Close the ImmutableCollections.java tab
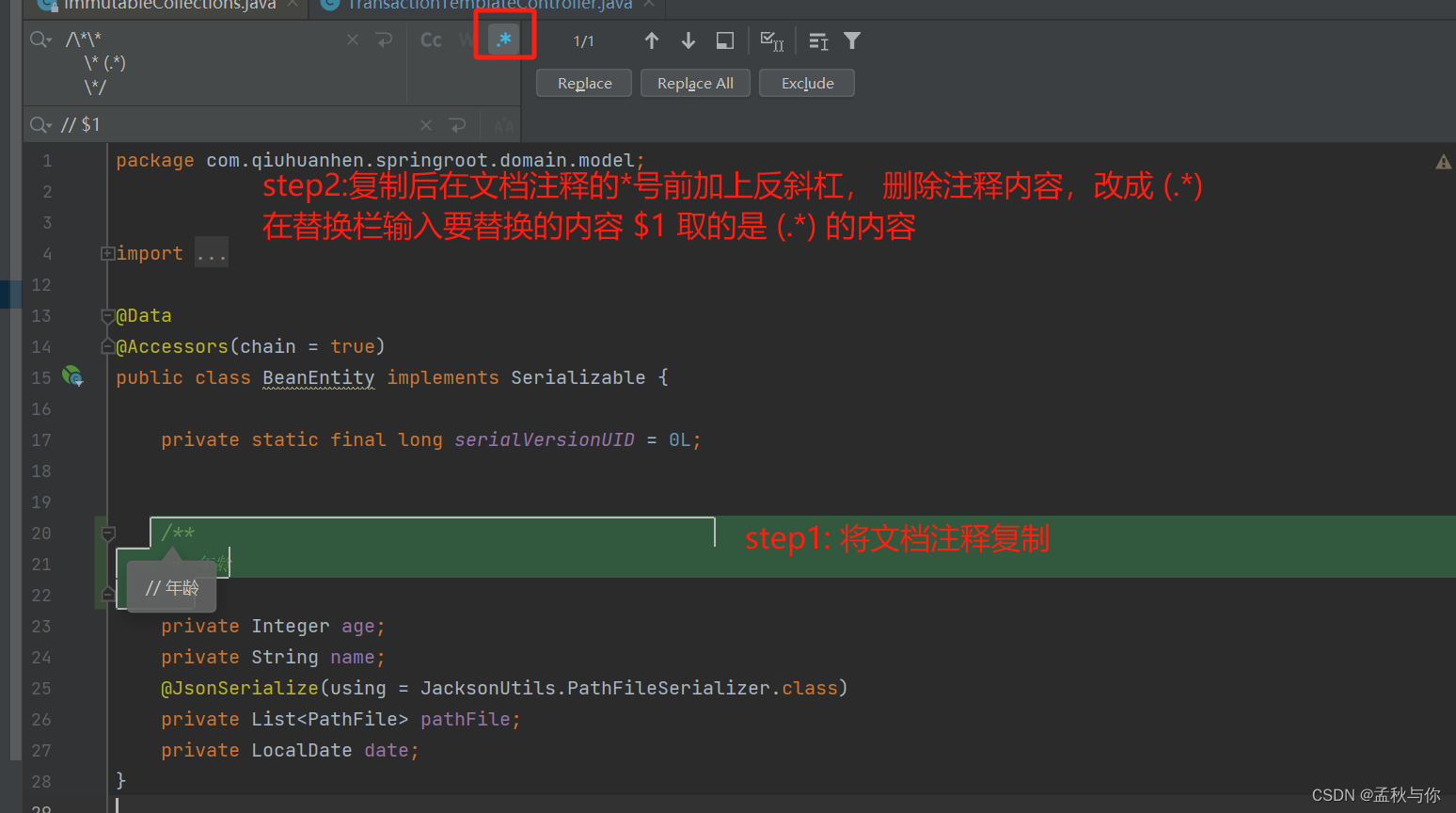Viewport: 1456px width, 813px height. (x=293, y=4)
